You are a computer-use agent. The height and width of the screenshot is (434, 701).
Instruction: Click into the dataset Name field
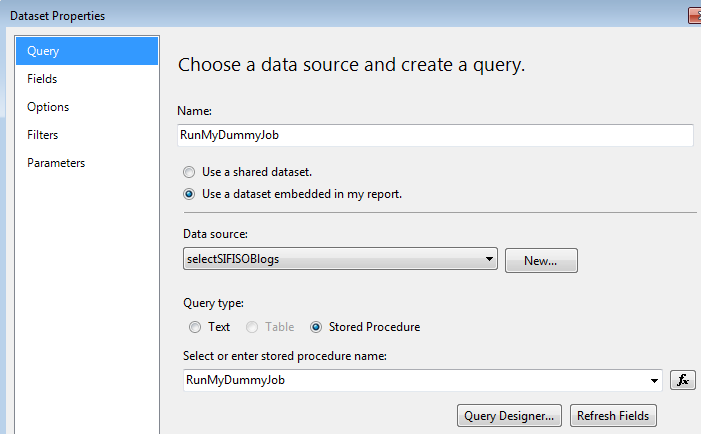[435, 135]
